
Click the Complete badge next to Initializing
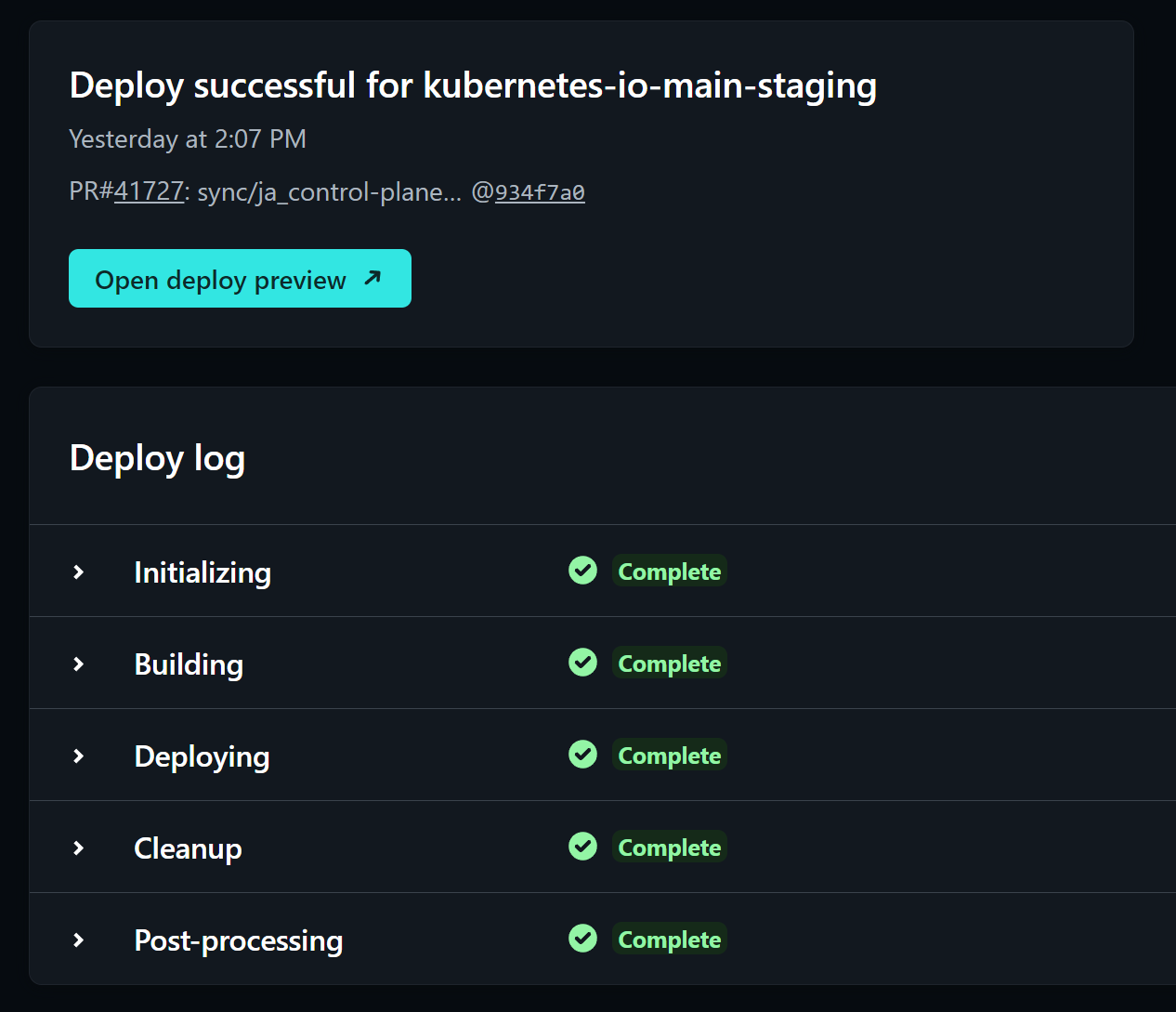point(669,572)
